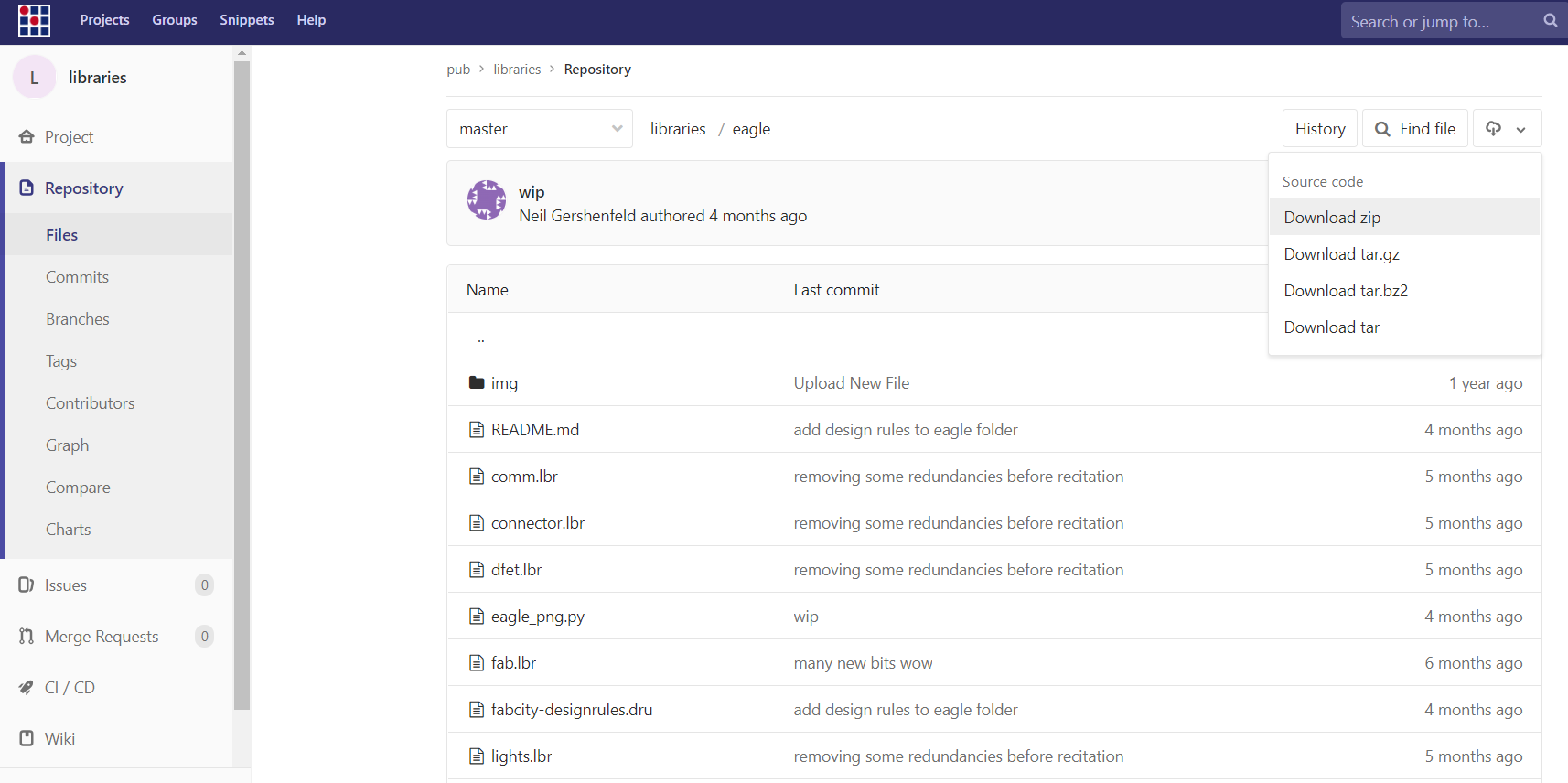
Task: Click the Search or jump to field
Action: 1436,21
